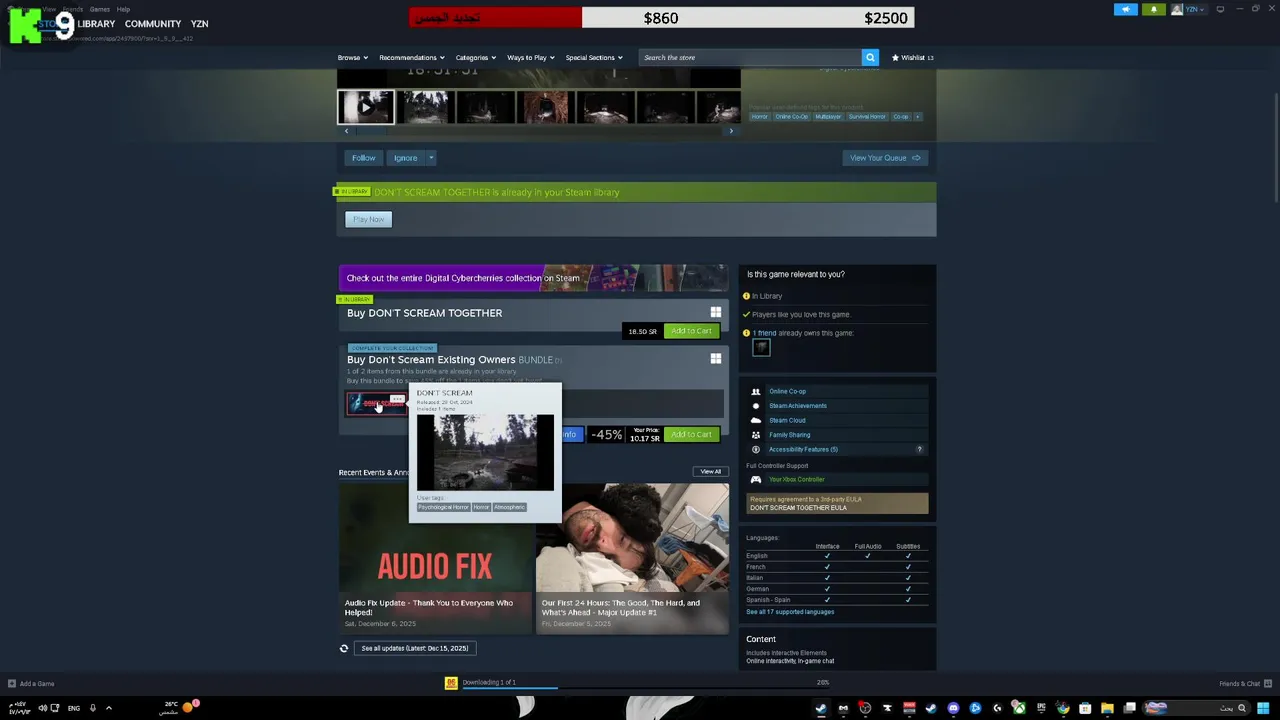Click the Windows Start button
This screenshot has width=1280, height=720.
1263,708
